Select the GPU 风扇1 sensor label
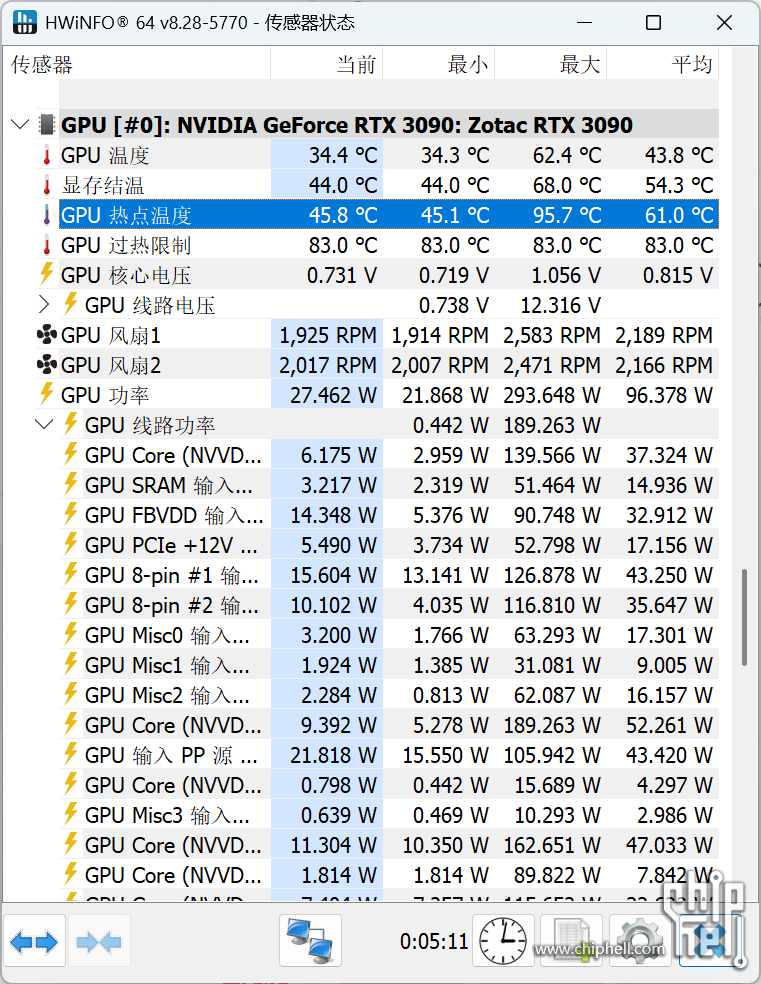Screen dimensions: 761x984 coord(110,335)
